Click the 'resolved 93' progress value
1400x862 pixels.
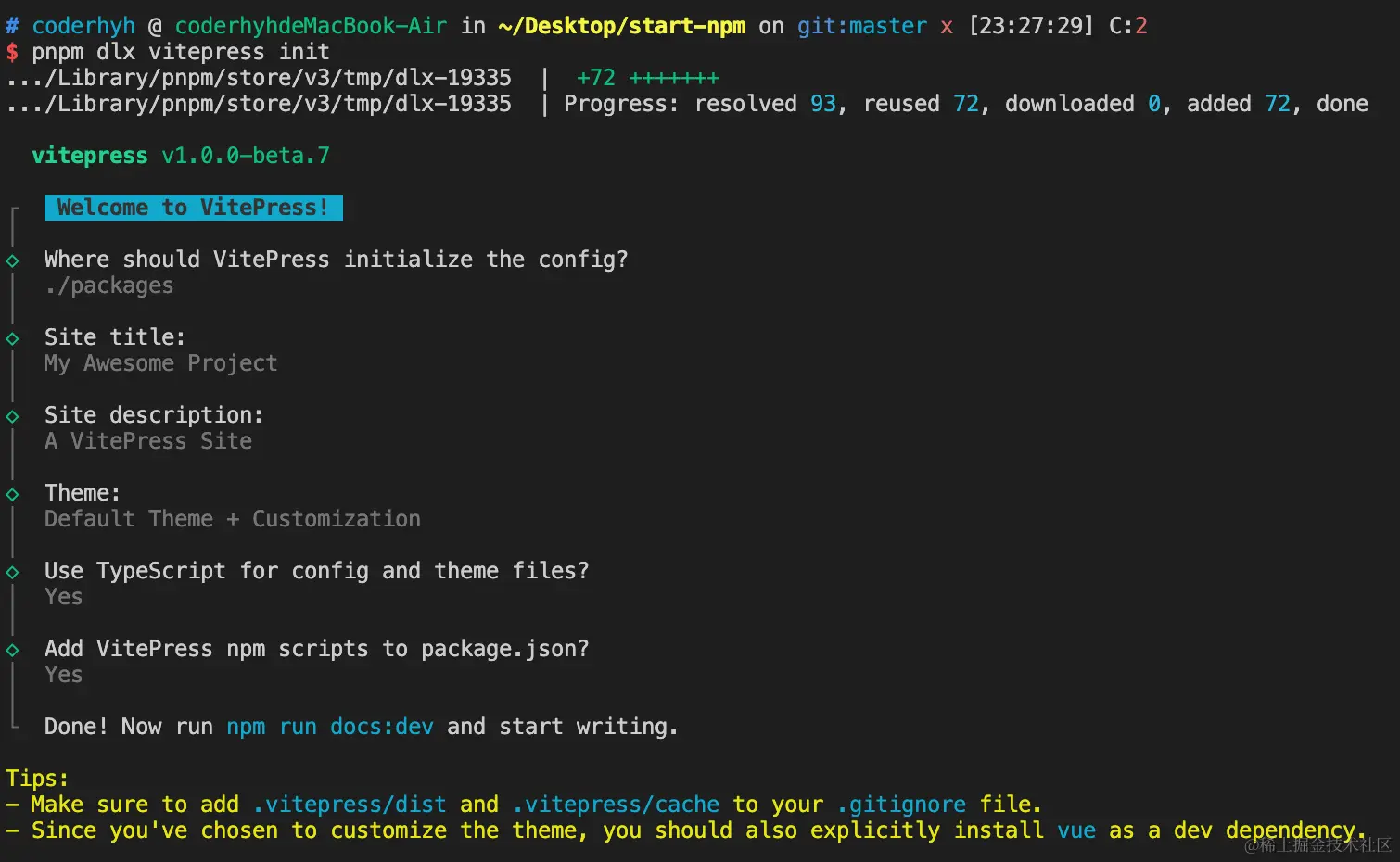point(766,104)
